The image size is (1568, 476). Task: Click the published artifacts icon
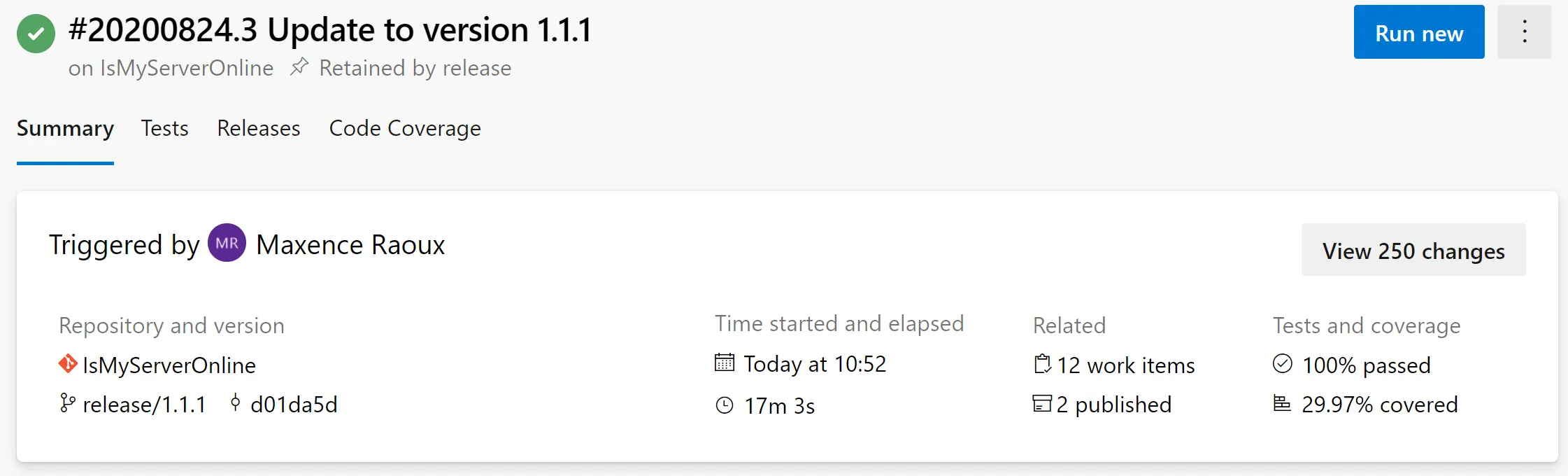coord(1041,404)
